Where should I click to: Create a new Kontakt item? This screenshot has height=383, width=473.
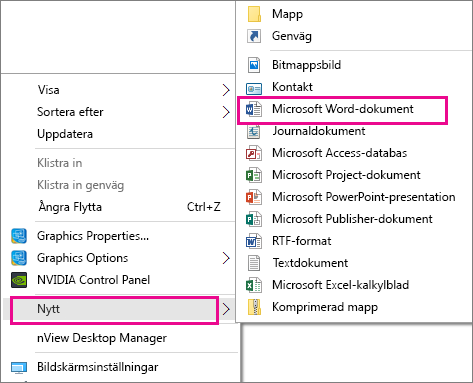coord(354,87)
